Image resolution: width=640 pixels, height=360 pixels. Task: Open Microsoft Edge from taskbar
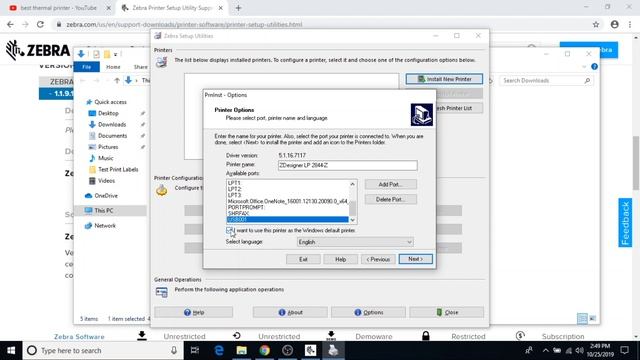[219, 351]
